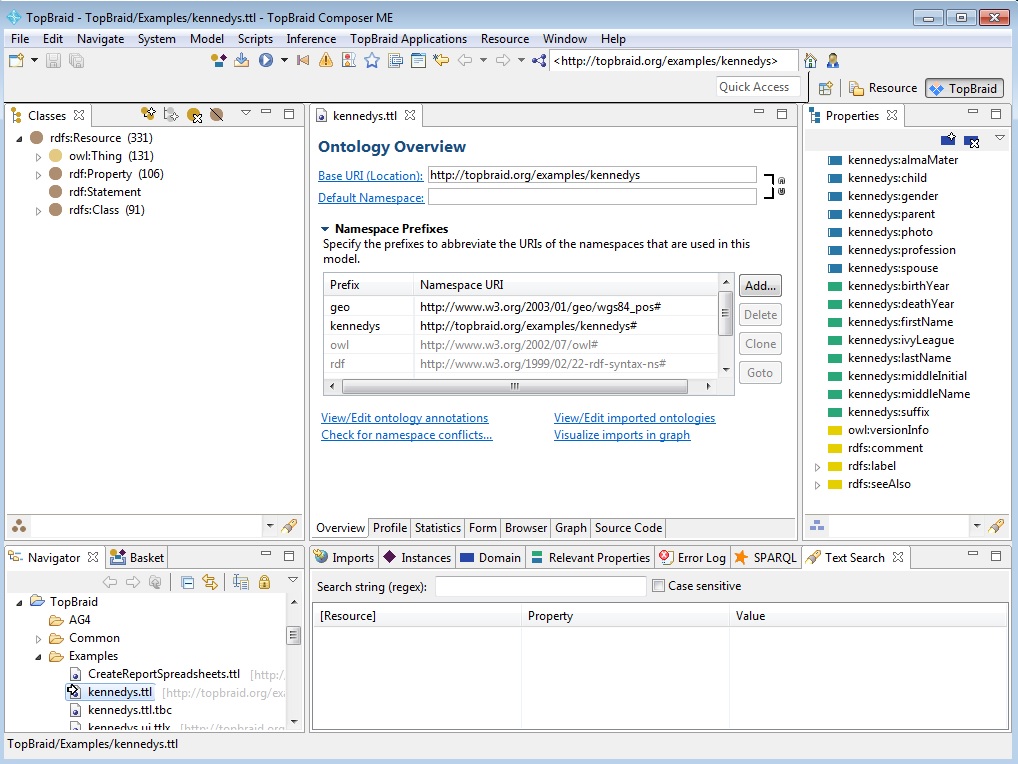
Task: Click the blue run button in toolbar
Action: pyautogui.click(x=266, y=61)
